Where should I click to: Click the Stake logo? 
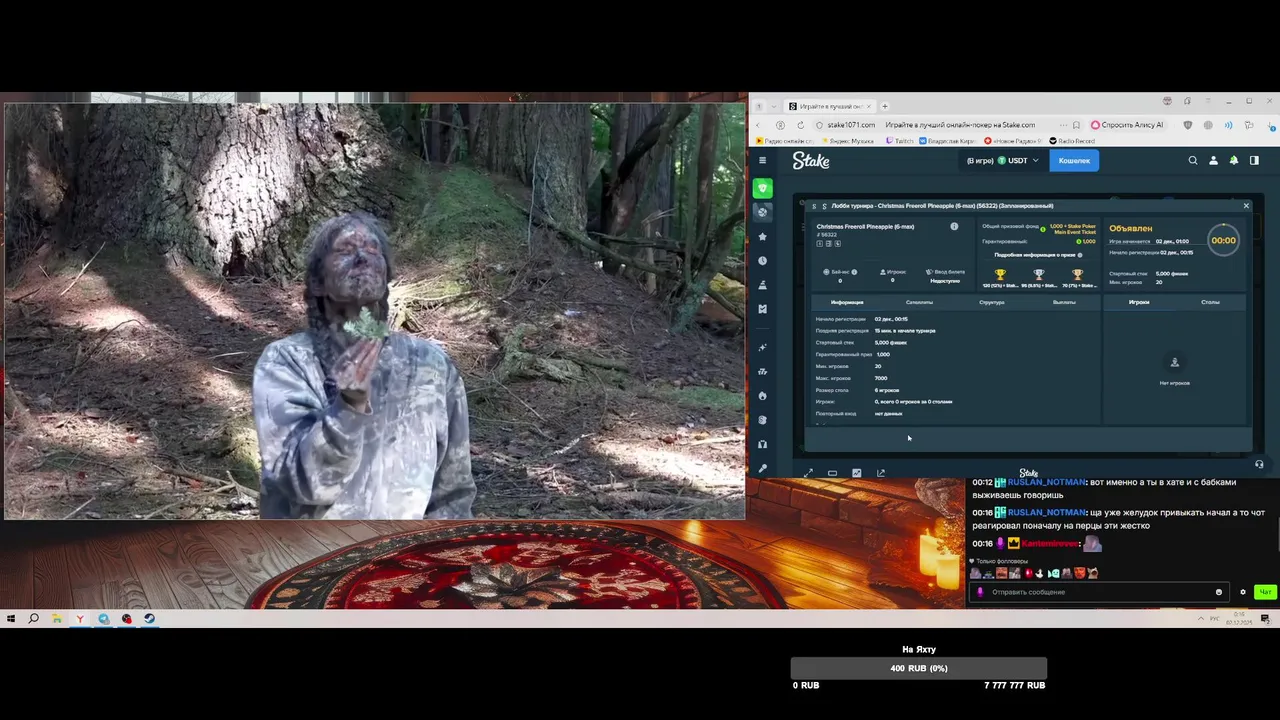click(811, 160)
